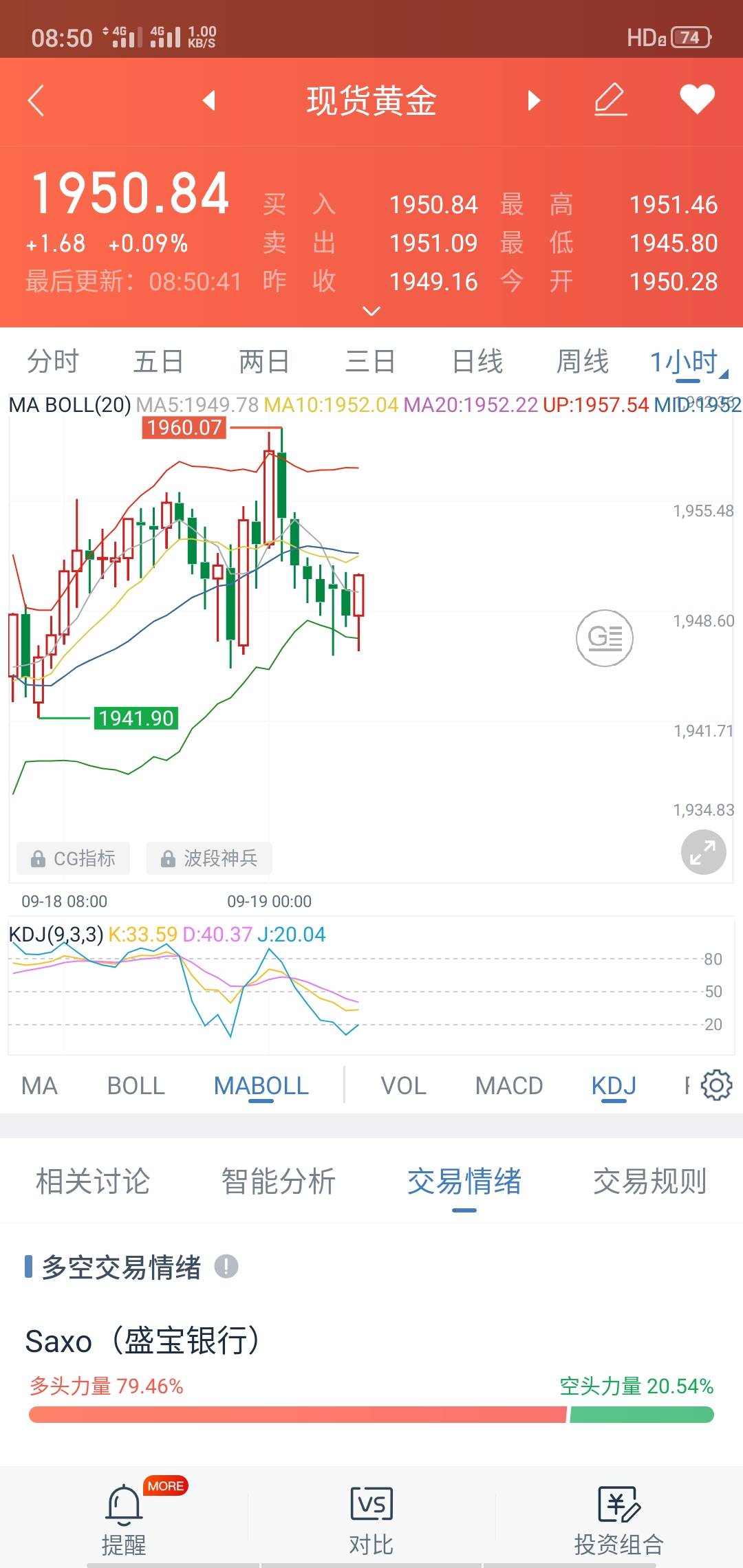This screenshot has height=1568, width=743.
Task: Tap 空头力量 20.54% text
Action: click(636, 1386)
